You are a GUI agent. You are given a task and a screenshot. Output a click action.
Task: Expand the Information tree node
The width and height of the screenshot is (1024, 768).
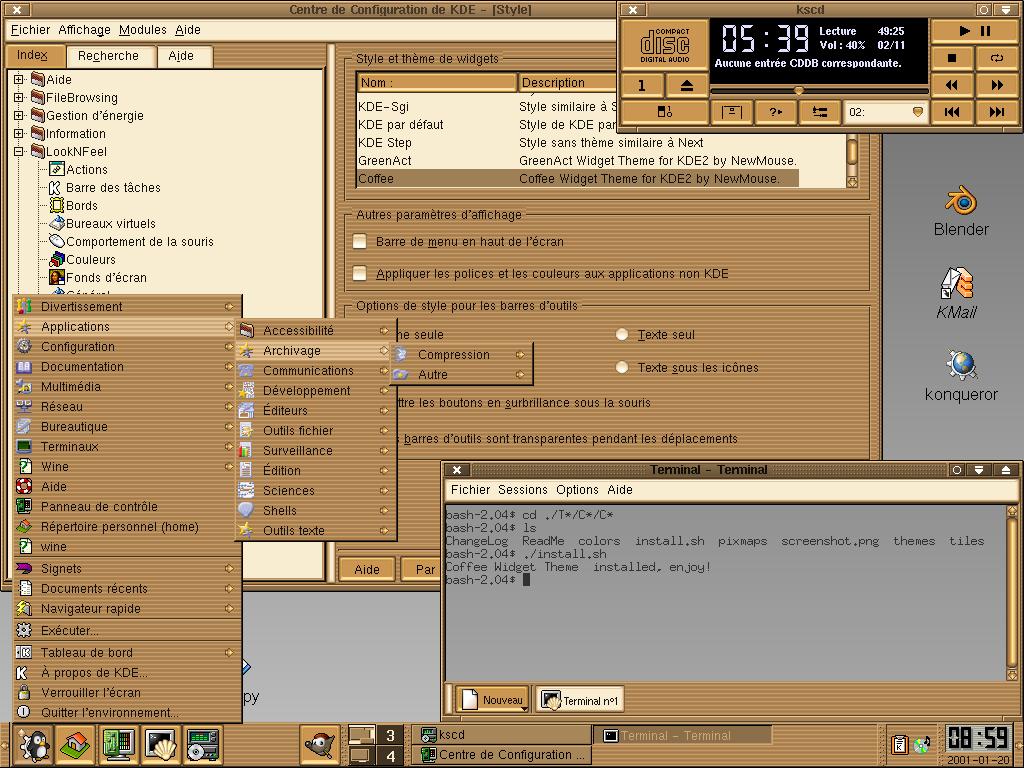pos(18,133)
